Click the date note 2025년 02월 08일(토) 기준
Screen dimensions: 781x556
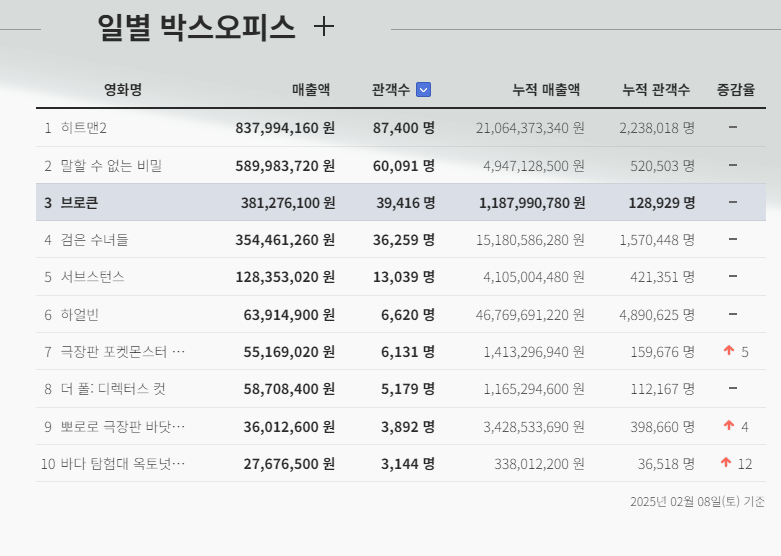[x=697, y=501]
